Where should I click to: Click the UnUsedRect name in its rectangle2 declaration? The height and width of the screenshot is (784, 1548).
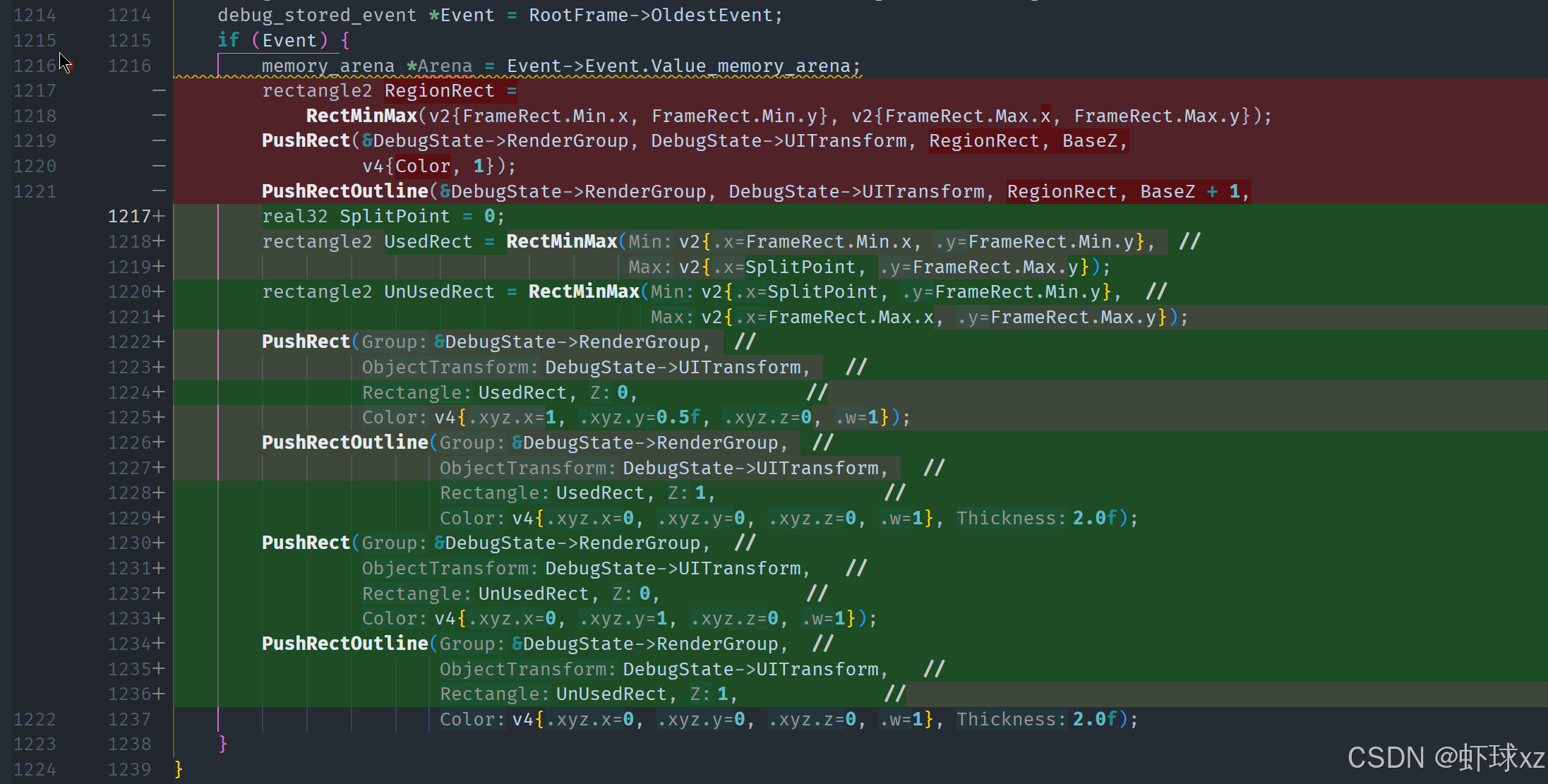coord(438,291)
